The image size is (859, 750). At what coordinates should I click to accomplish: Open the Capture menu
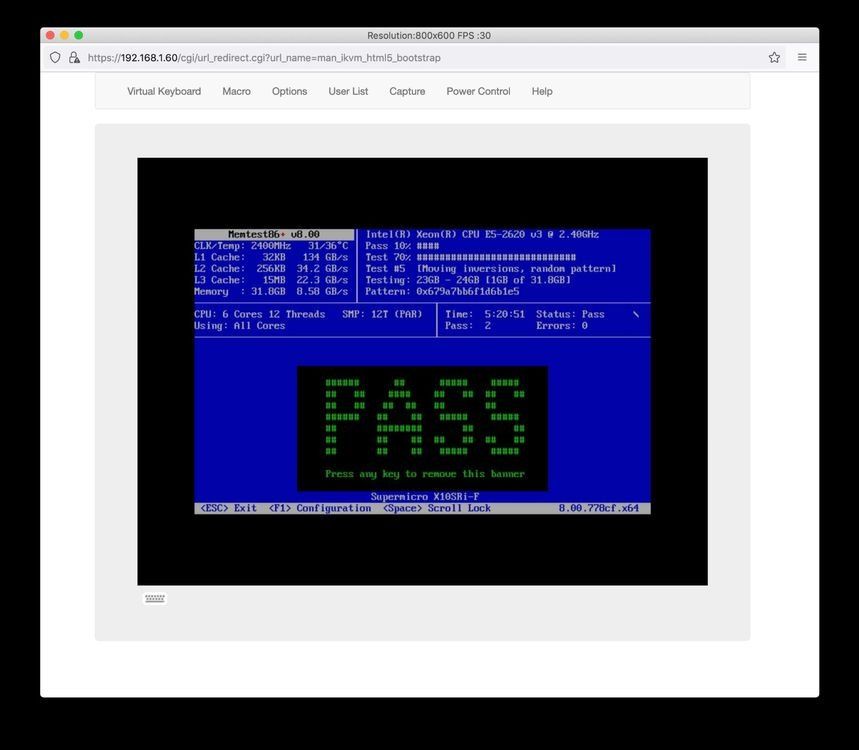click(x=407, y=91)
